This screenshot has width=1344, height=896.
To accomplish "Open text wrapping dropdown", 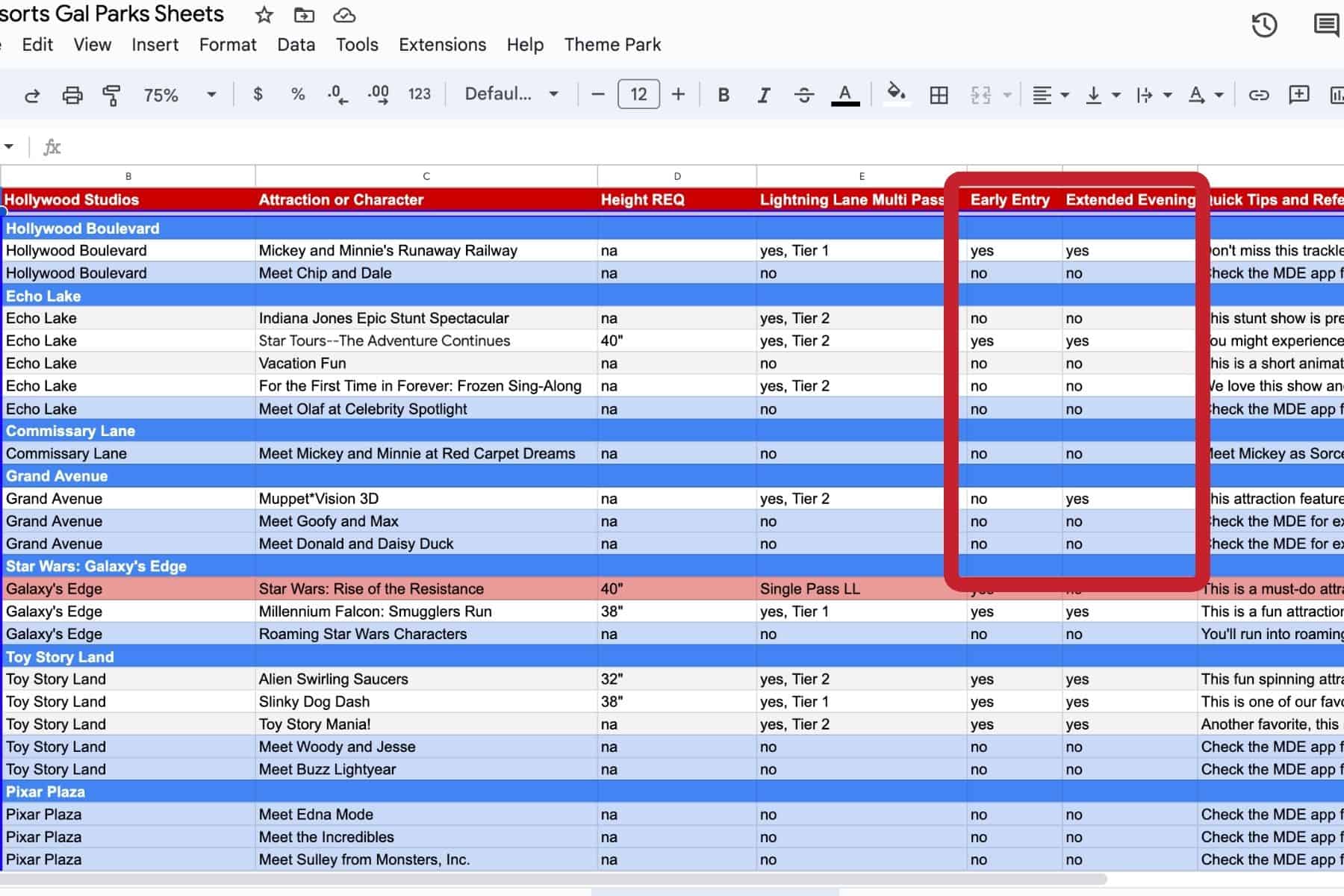I will 1154,95.
